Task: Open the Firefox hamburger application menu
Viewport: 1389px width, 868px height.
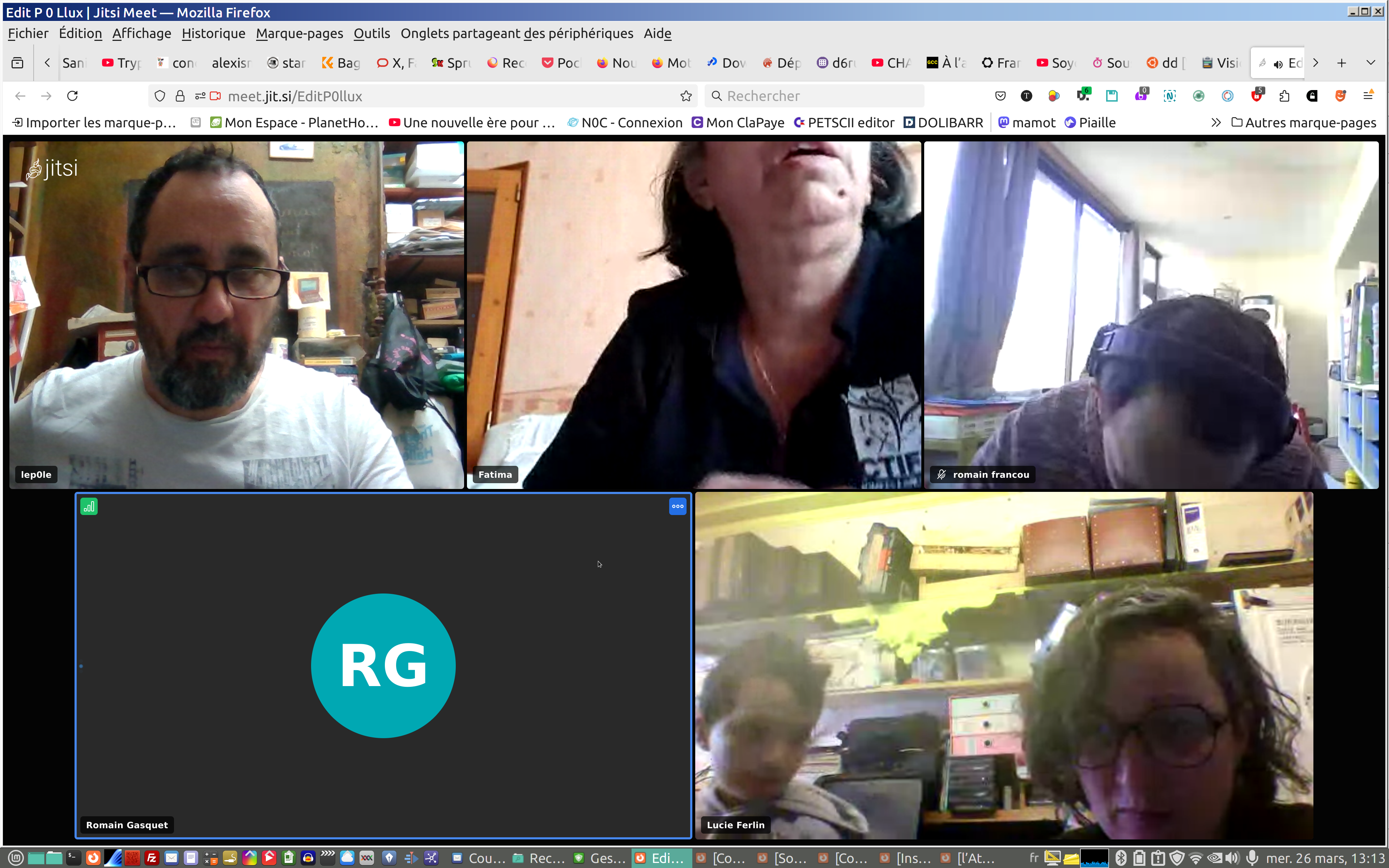Action: coord(1368,96)
